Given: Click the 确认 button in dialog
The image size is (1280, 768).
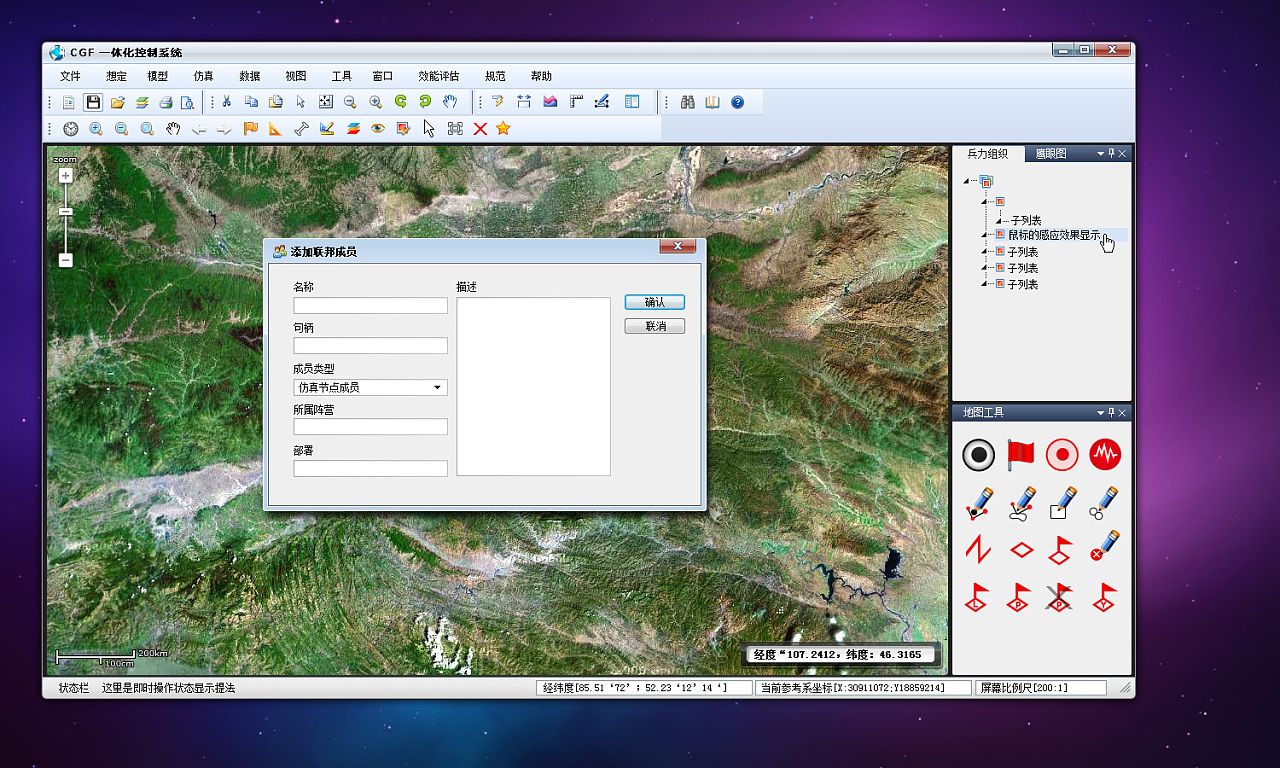Looking at the screenshot, I should click(x=655, y=302).
